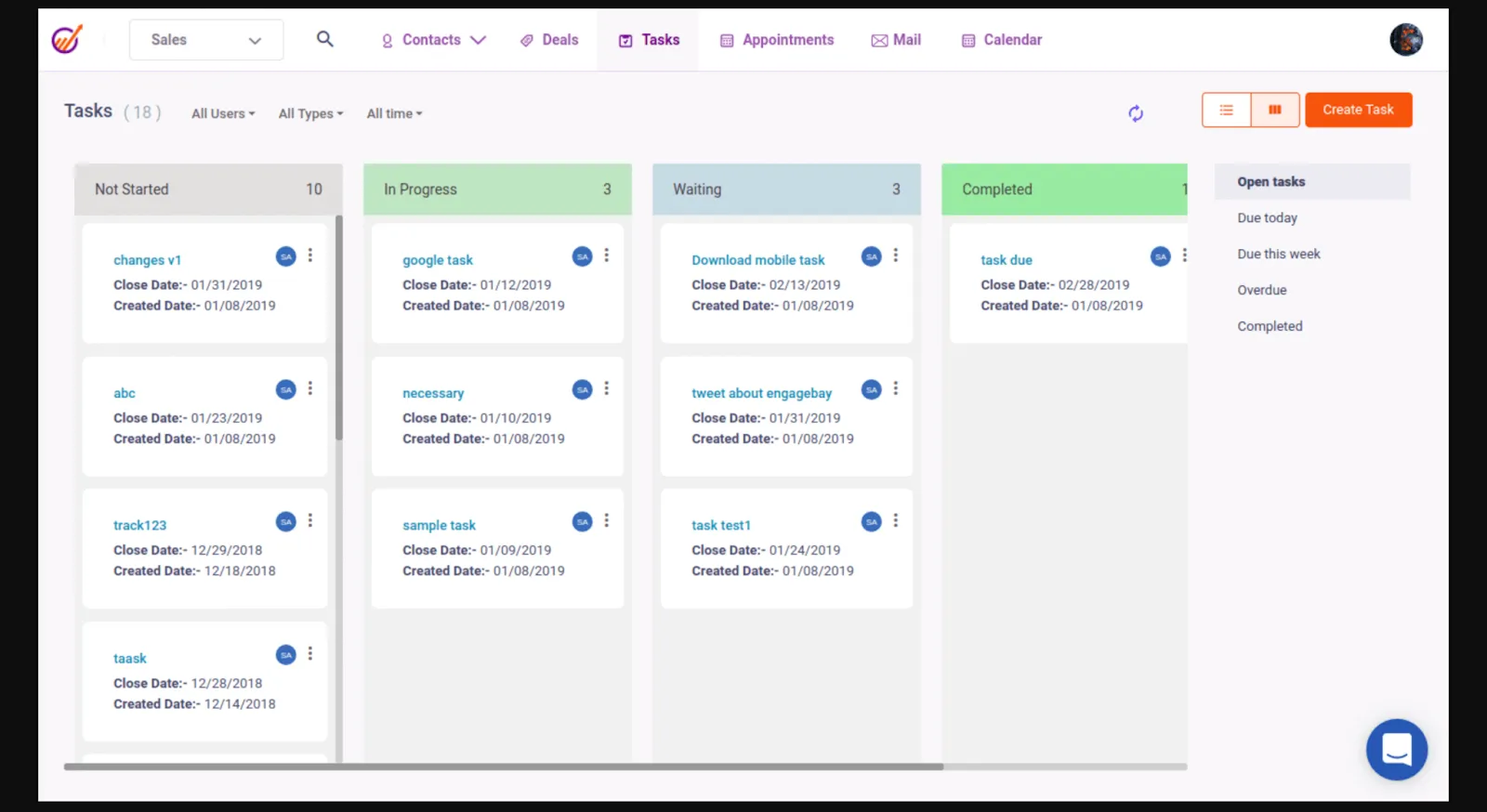Open the Contacts dropdown menu
Viewport: 1487px width, 812px height.
pyautogui.click(x=434, y=40)
